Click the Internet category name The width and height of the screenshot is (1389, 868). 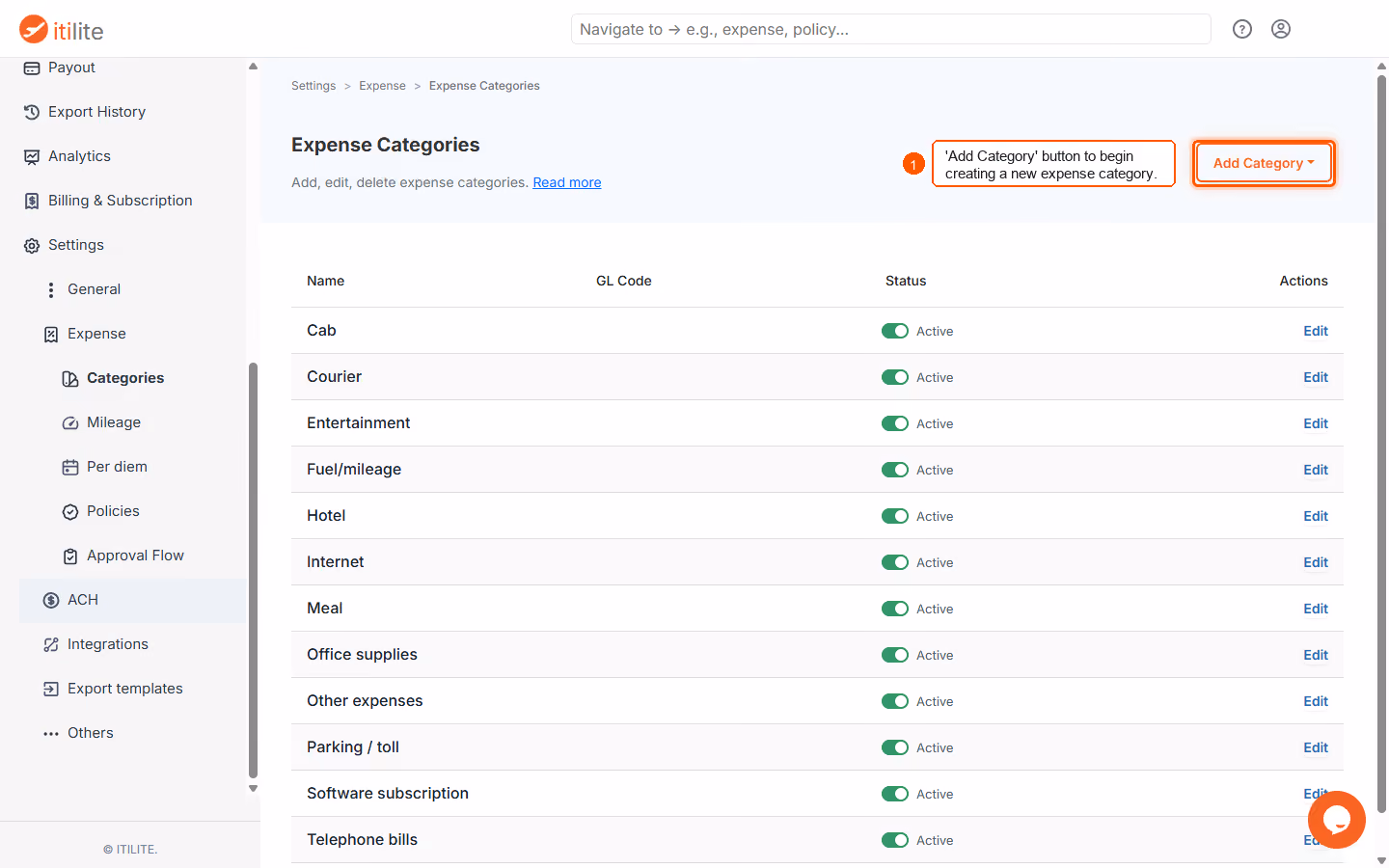[x=335, y=562]
